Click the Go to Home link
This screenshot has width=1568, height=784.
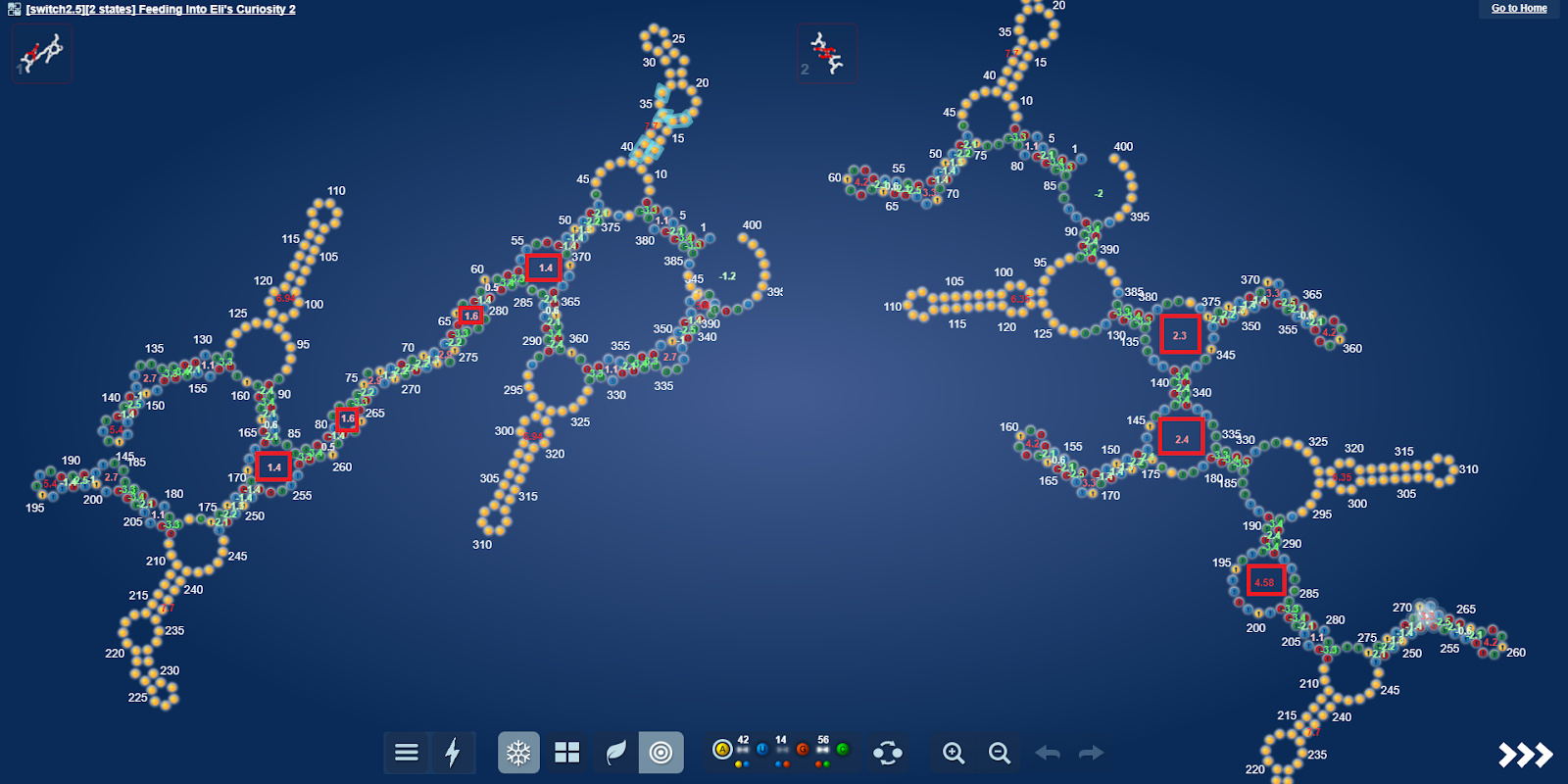[x=1519, y=8]
